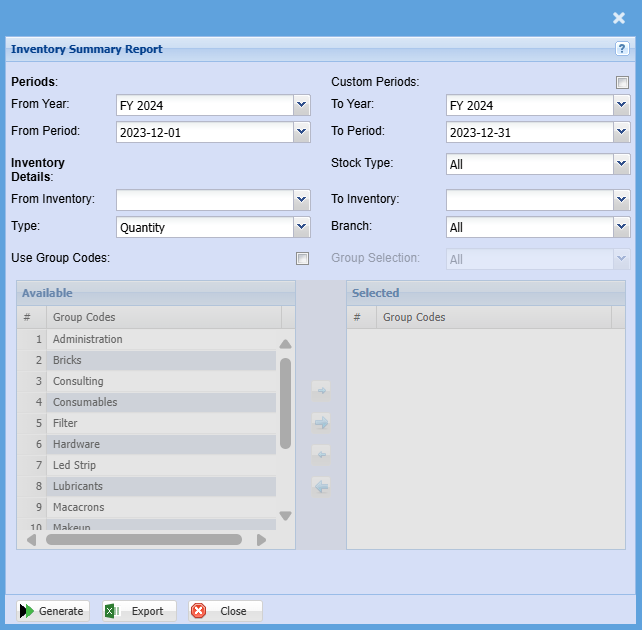The width and height of the screenshot is (642, 630).
Task: Click the move-one-right small arrow icon
Action: pyautogui.click(x=321, y=391)
